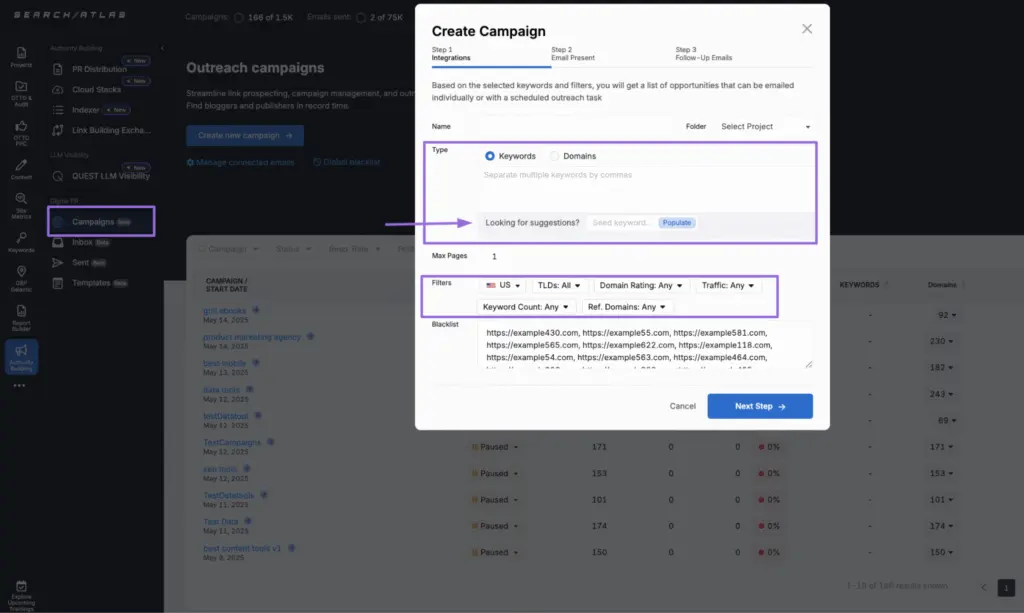Click the Blacklist text area

point(646,347)
